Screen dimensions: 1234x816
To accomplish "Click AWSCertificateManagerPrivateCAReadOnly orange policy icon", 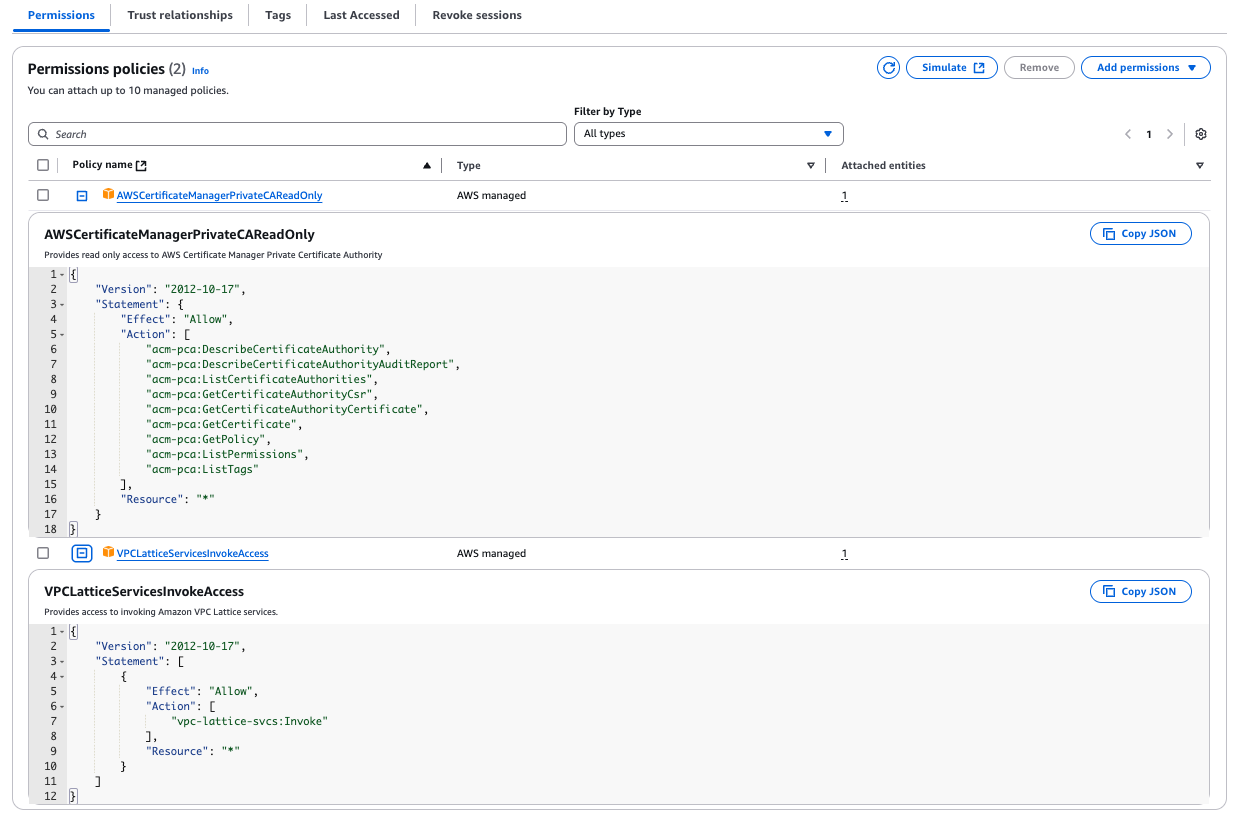I will [108, 195].
